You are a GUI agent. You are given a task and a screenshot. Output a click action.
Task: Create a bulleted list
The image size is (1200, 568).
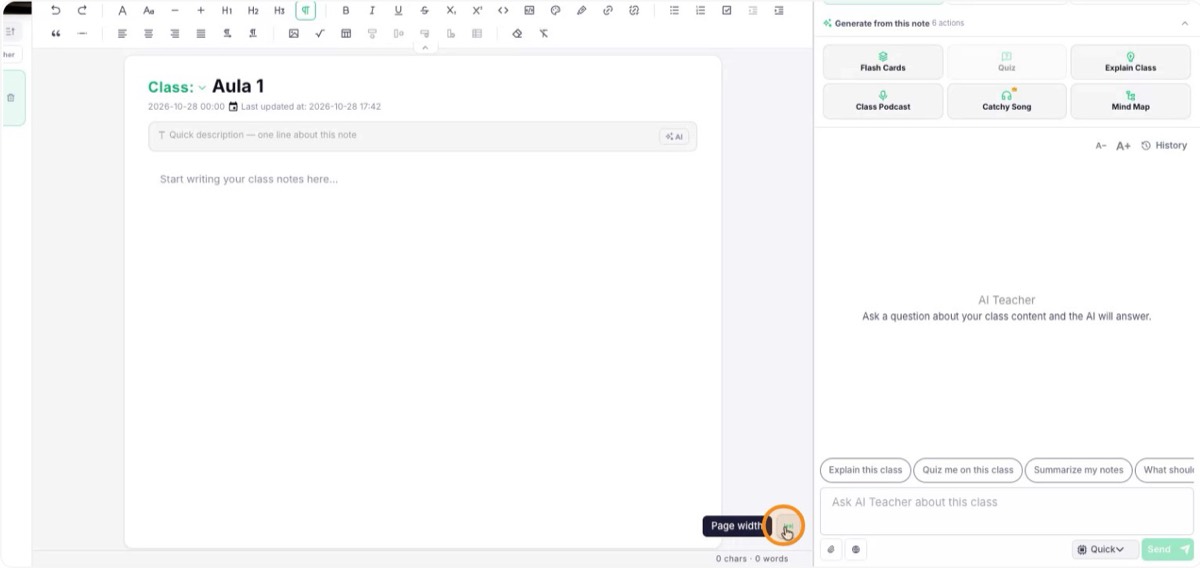tap(674, 10)
